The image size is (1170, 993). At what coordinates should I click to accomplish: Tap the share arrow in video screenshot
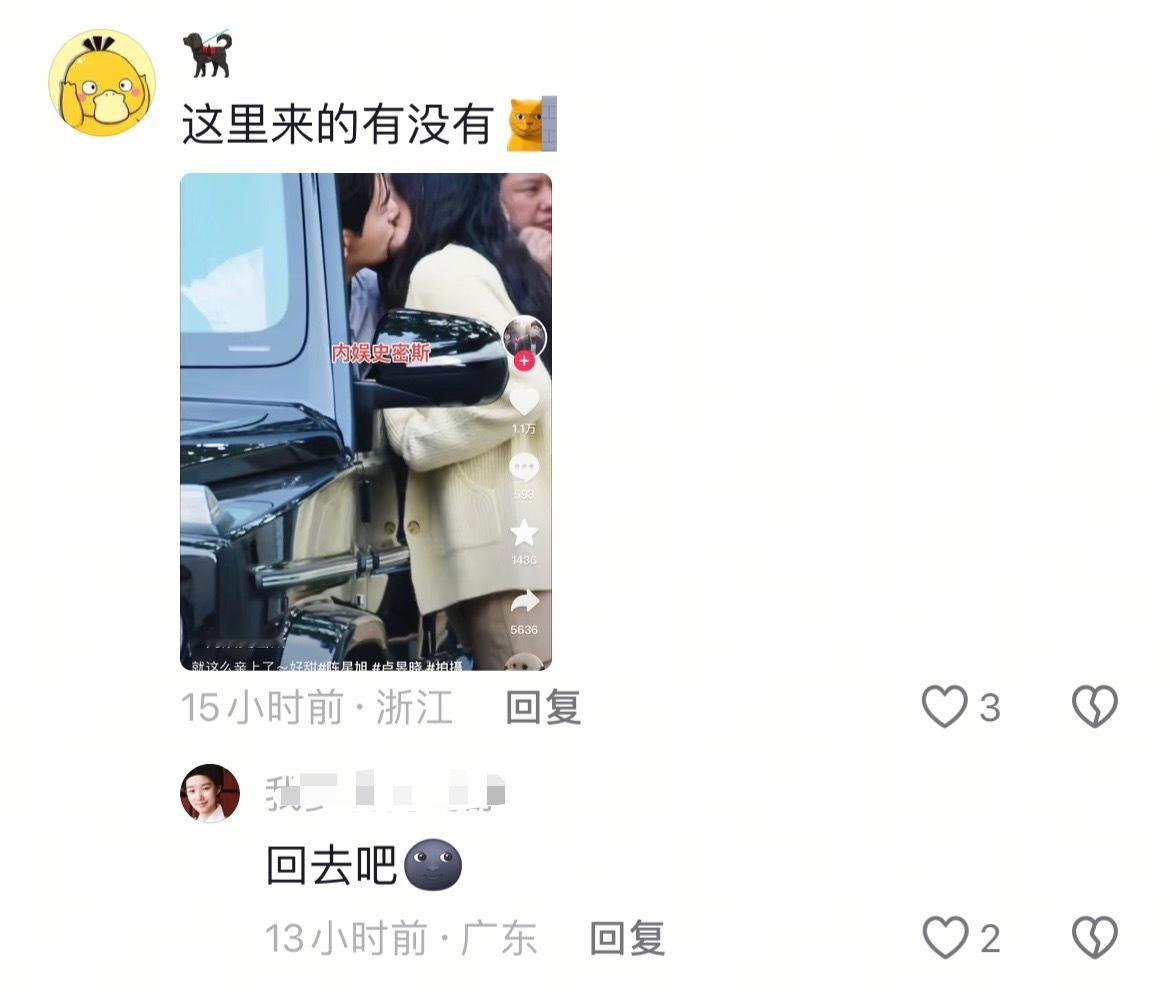[524, 601]
